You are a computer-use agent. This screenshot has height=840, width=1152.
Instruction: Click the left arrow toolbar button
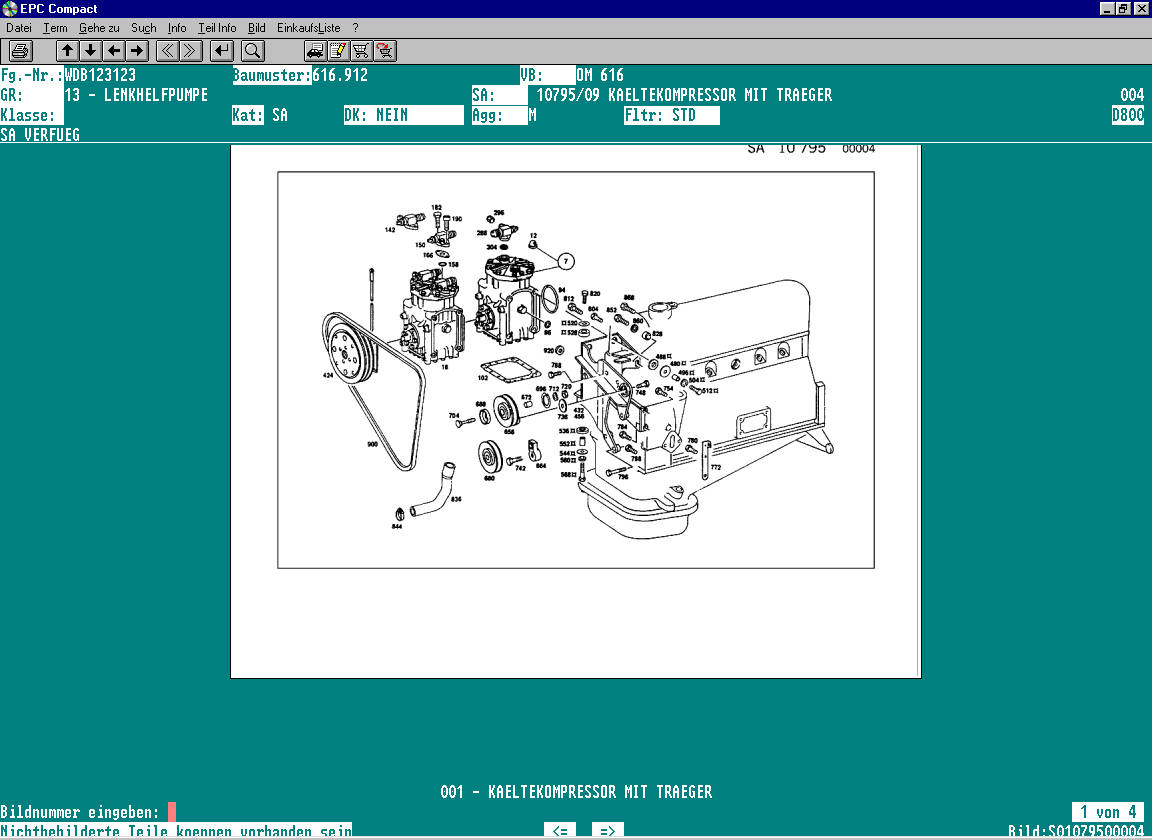114,50
